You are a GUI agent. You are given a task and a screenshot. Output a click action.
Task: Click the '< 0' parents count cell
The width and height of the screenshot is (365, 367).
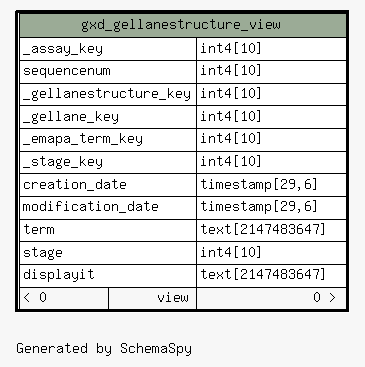pyautogui.click(x=64, y=298)
